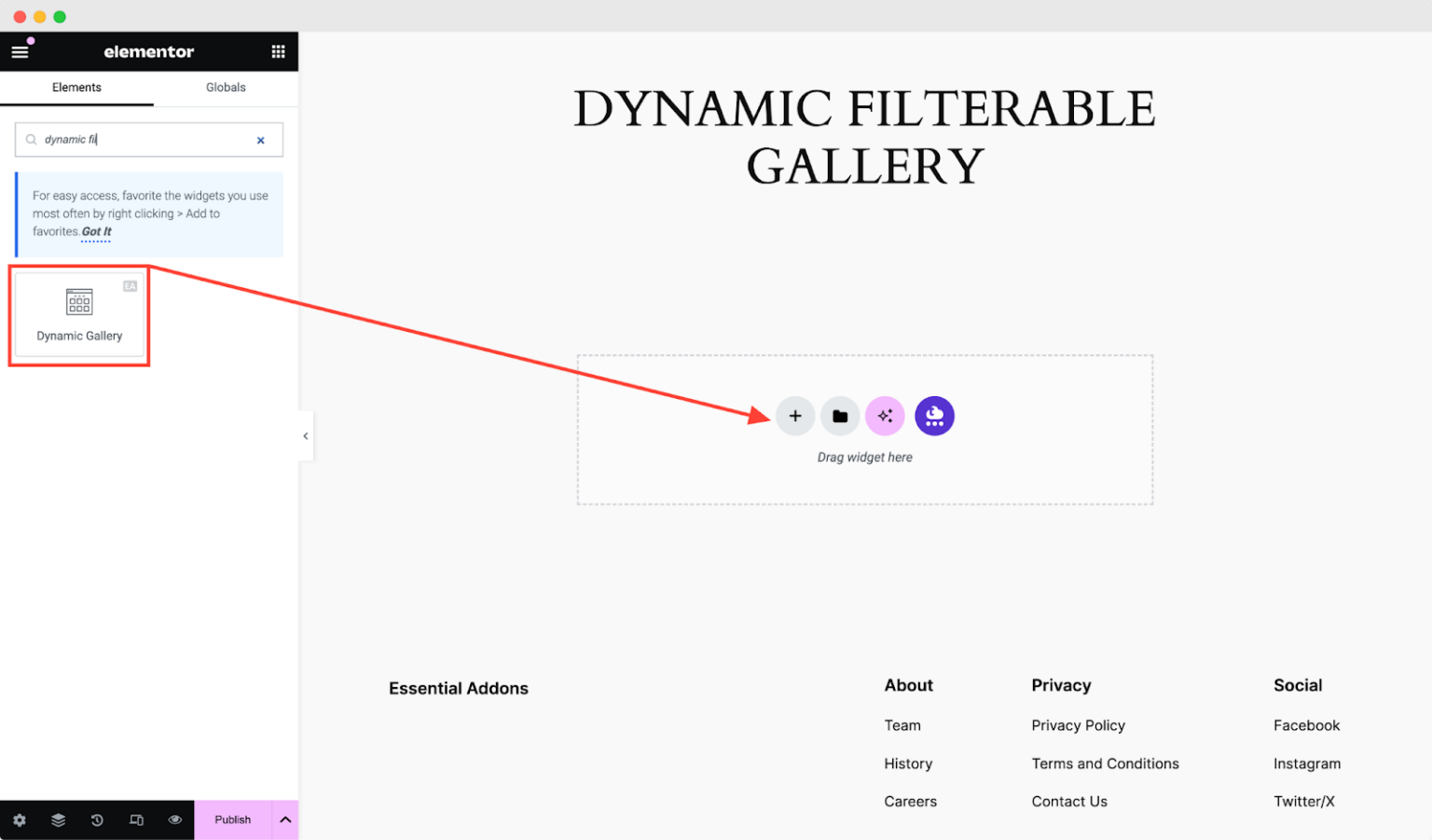Open the Structure navigator layers icon
Image resolution: width=1432 pixels, height=840 pixels.
58,819
